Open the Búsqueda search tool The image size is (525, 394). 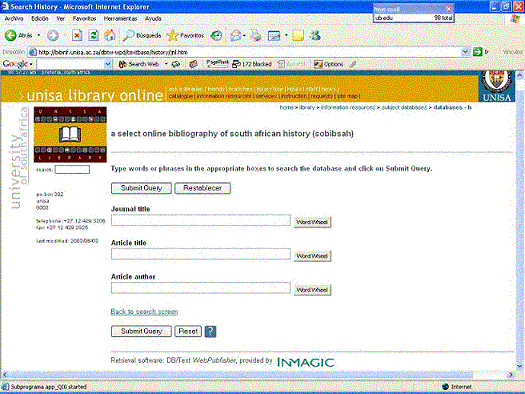(142, 35)
